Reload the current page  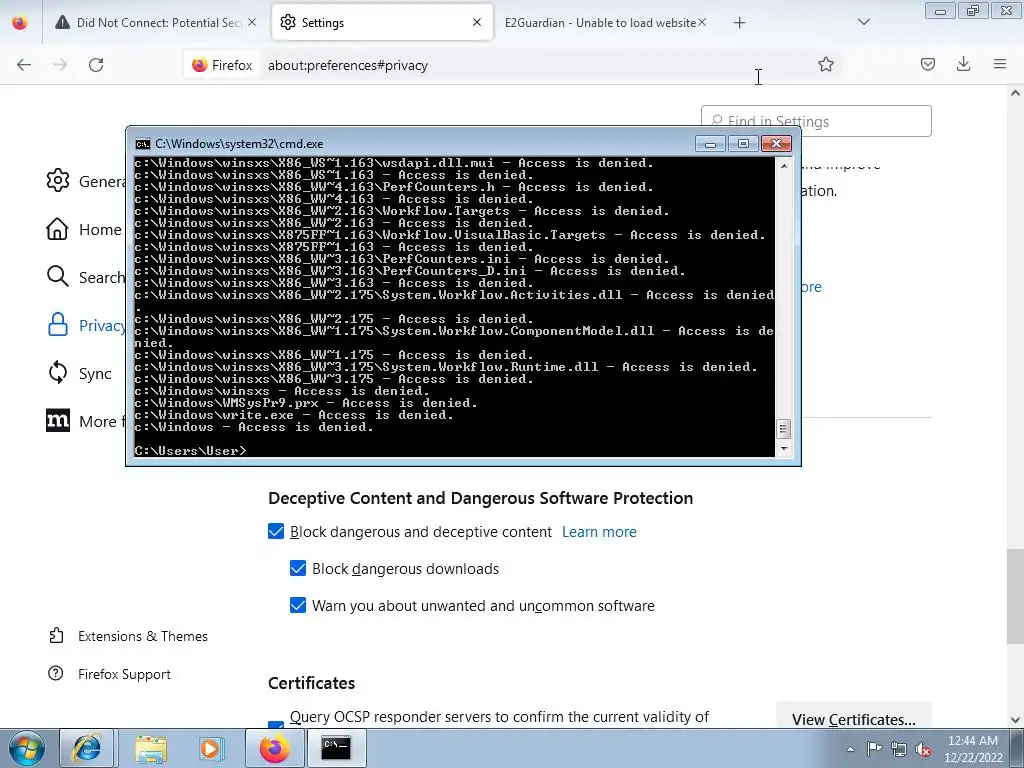click(96, 65)
